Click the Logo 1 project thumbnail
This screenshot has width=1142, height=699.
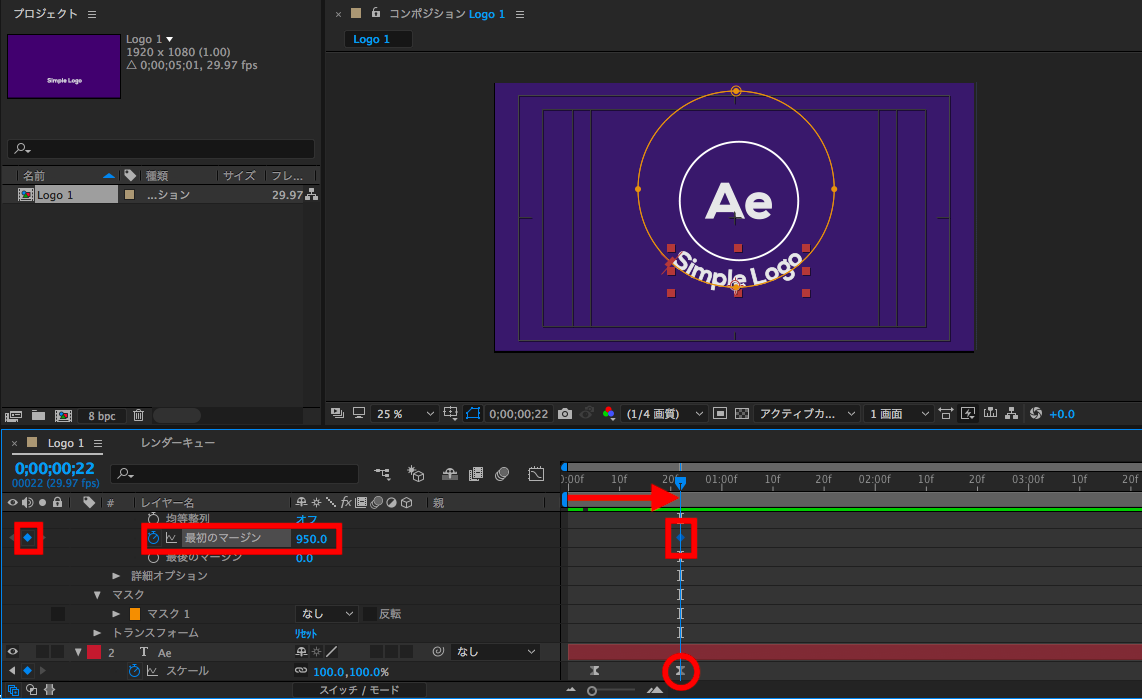click(64, 67)
